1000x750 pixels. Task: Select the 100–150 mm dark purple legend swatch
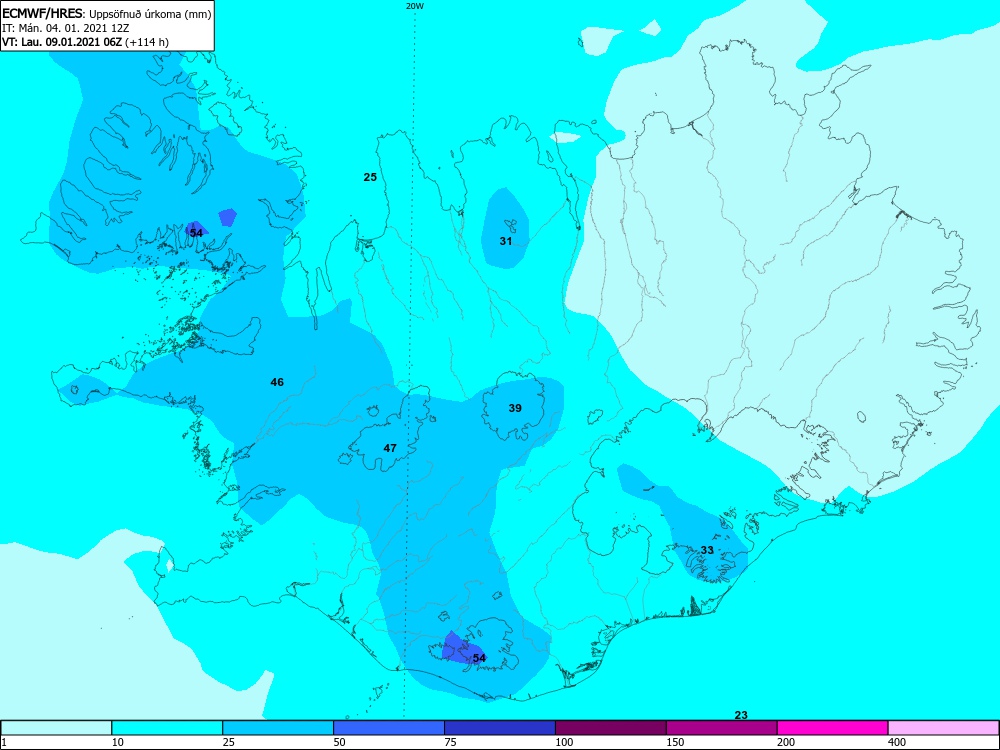[x=611, y=728]
